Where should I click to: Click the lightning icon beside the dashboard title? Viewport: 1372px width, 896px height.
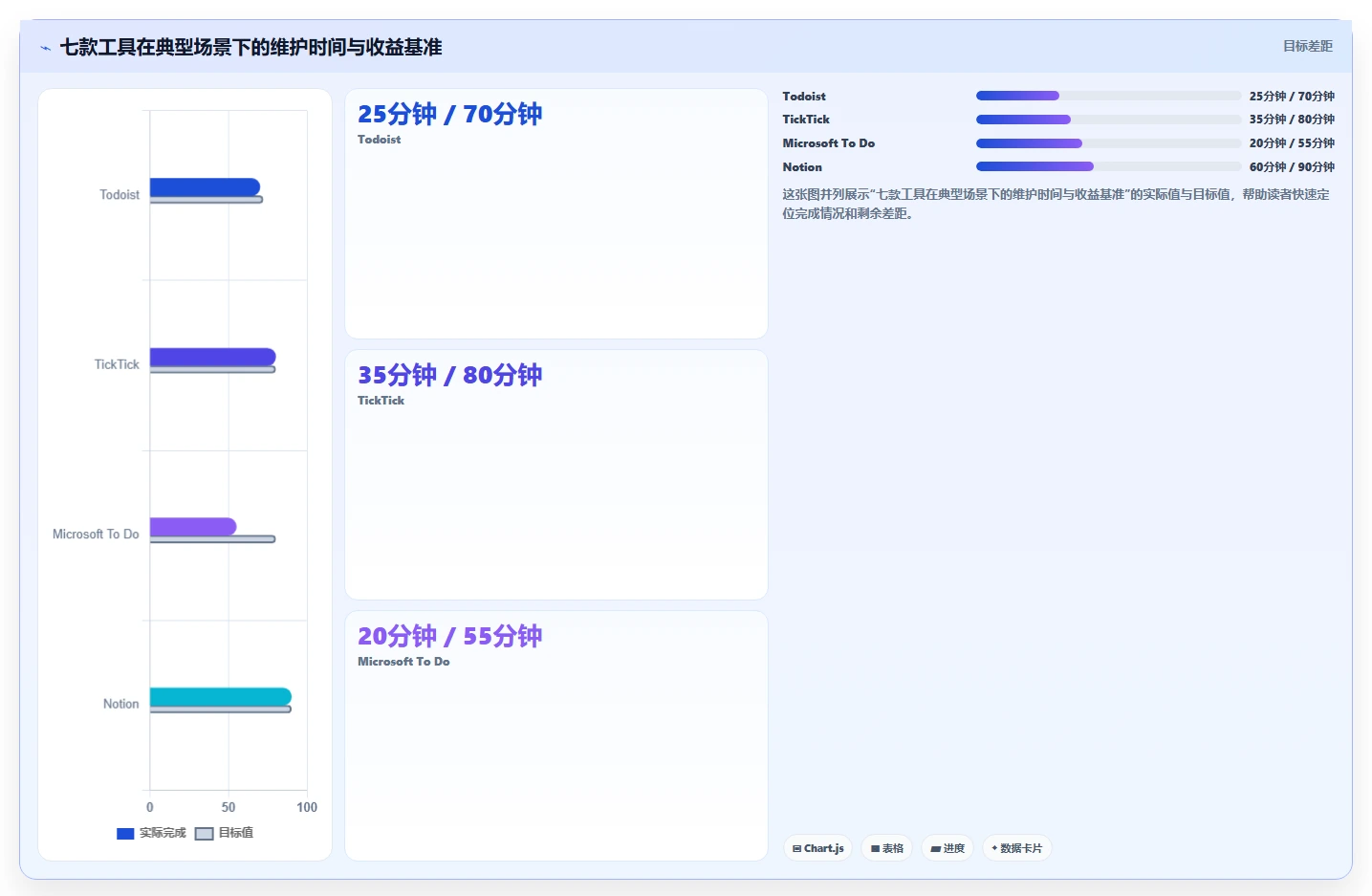click(45, 48)
